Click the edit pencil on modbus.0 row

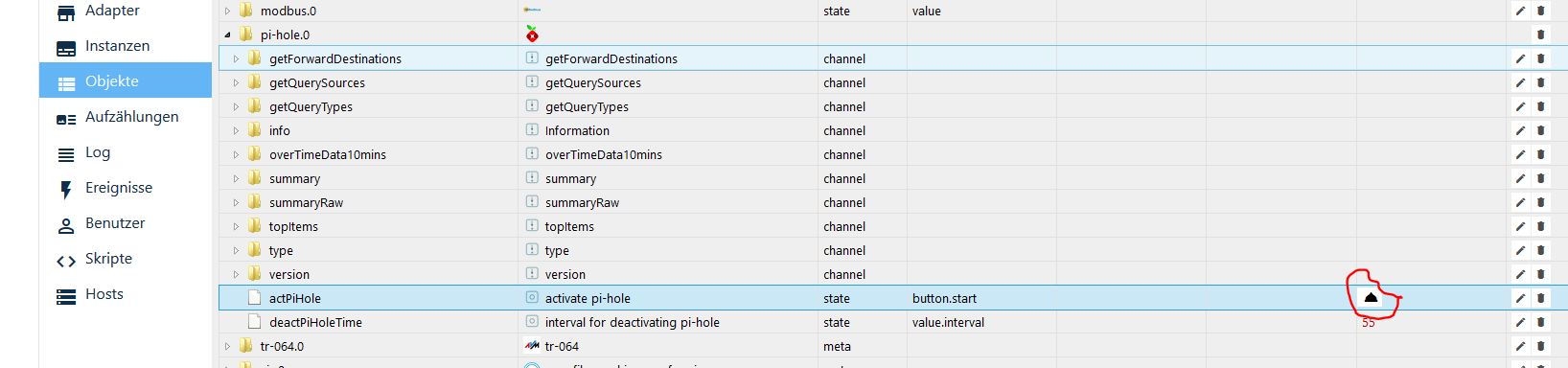coord(1520,11)
